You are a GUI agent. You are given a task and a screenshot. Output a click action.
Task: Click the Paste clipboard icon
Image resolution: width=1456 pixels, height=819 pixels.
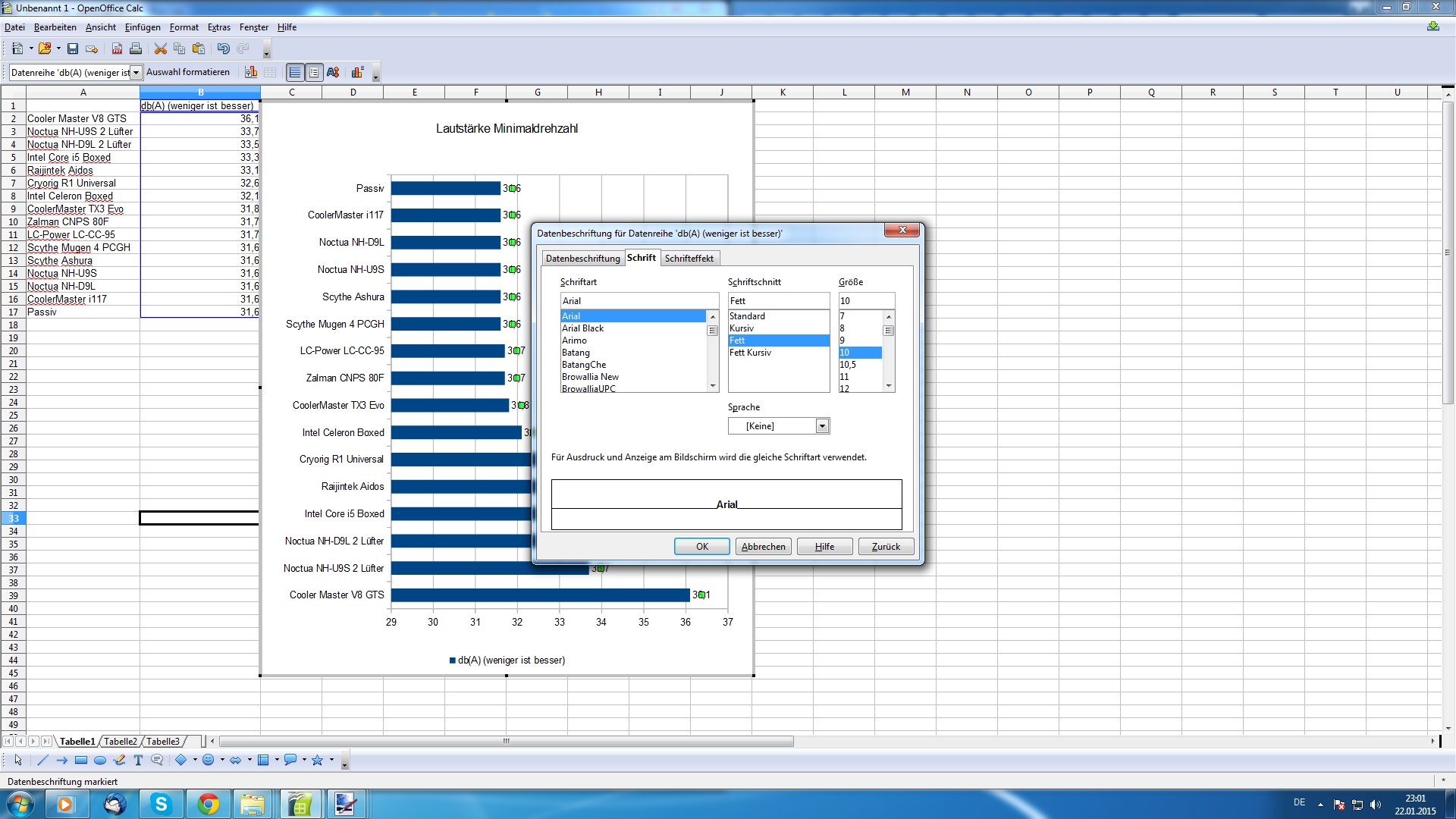(x=199, y=49)
